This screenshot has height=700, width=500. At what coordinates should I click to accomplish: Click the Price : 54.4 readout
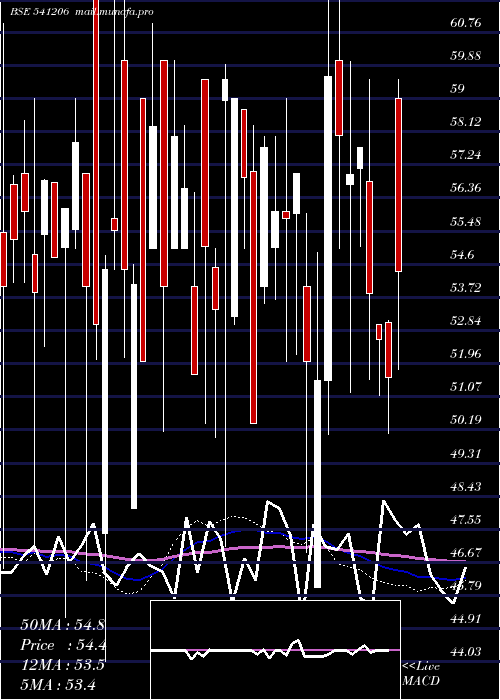tap(62, 646)
